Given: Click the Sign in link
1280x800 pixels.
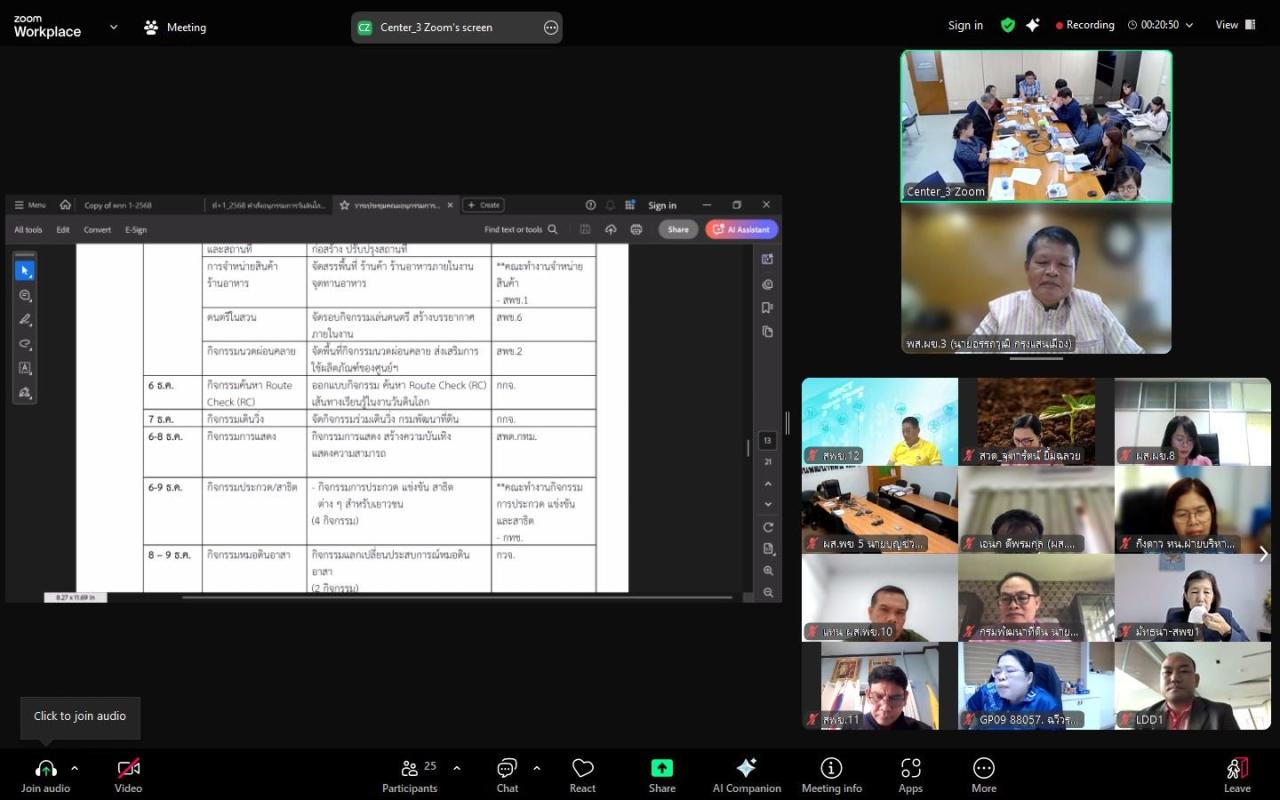Looking at the screenshot, I should [965, 25].
